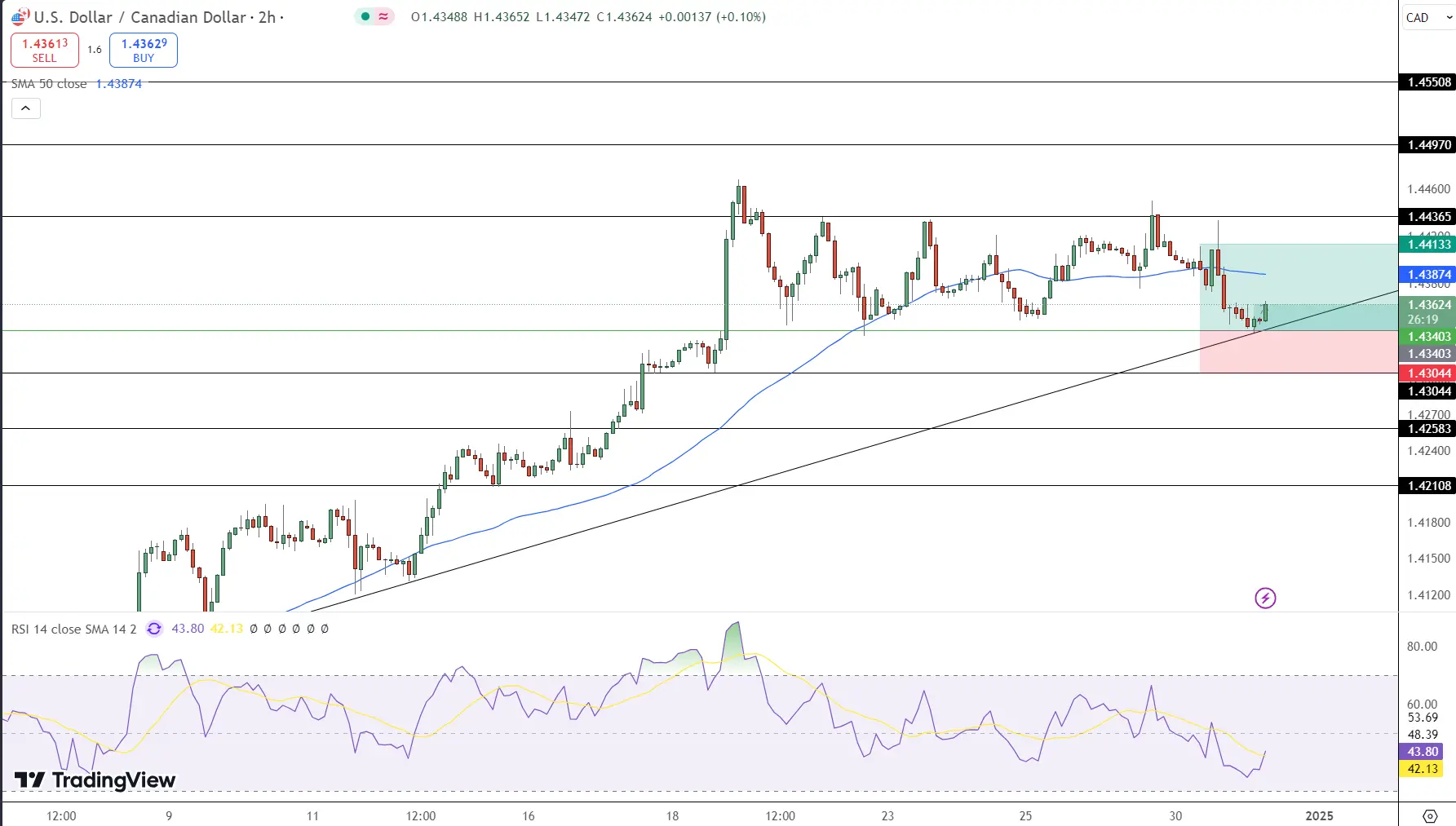The height and width of the screenshot is (826, 1456).
Task: Click the spread value 1.6 between buttons
Action: click(x=95, y=50)
